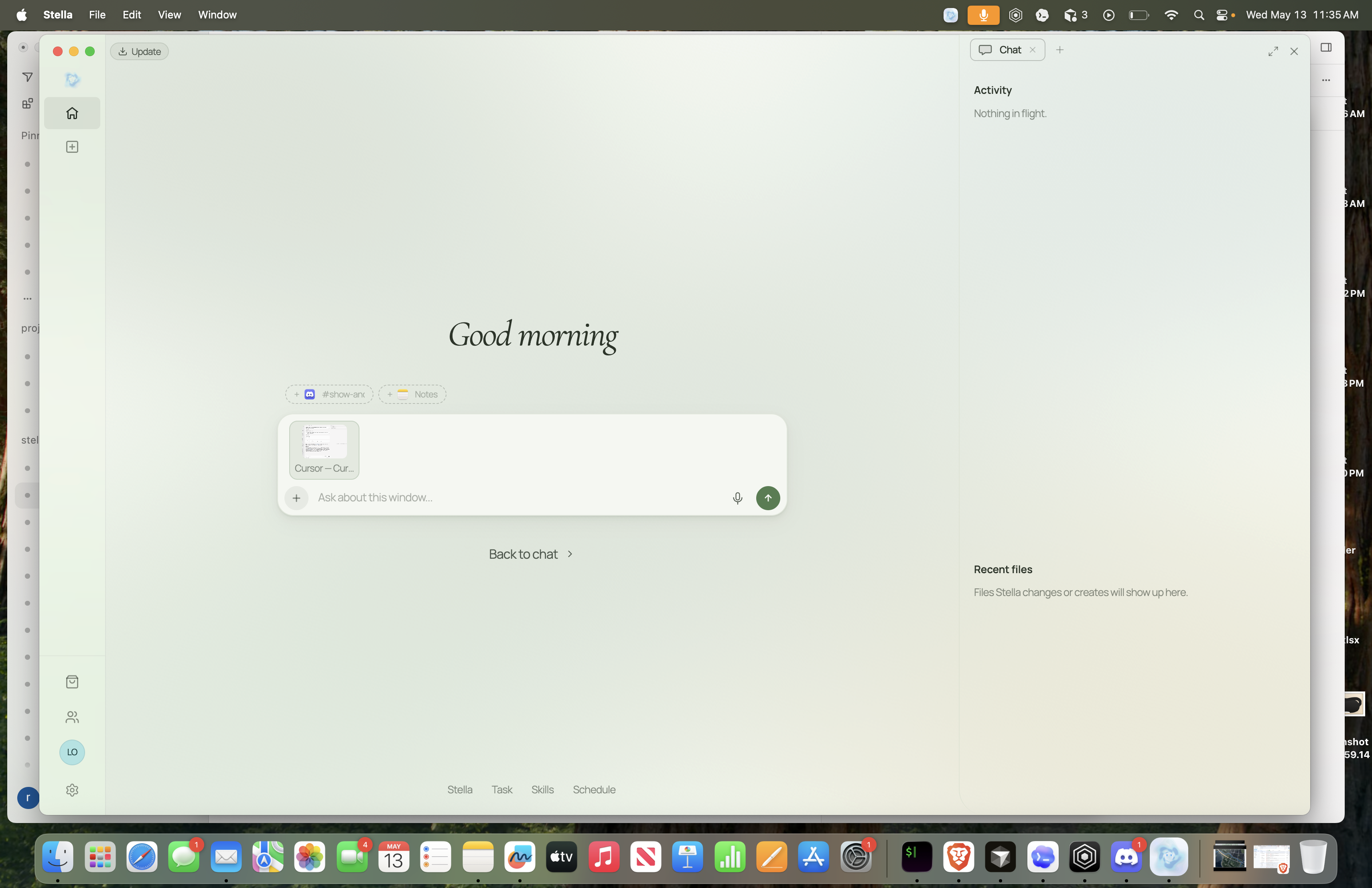Add the Notes context chip
This screenshot has width=1372, height=888.
click(x=412, y=394)
